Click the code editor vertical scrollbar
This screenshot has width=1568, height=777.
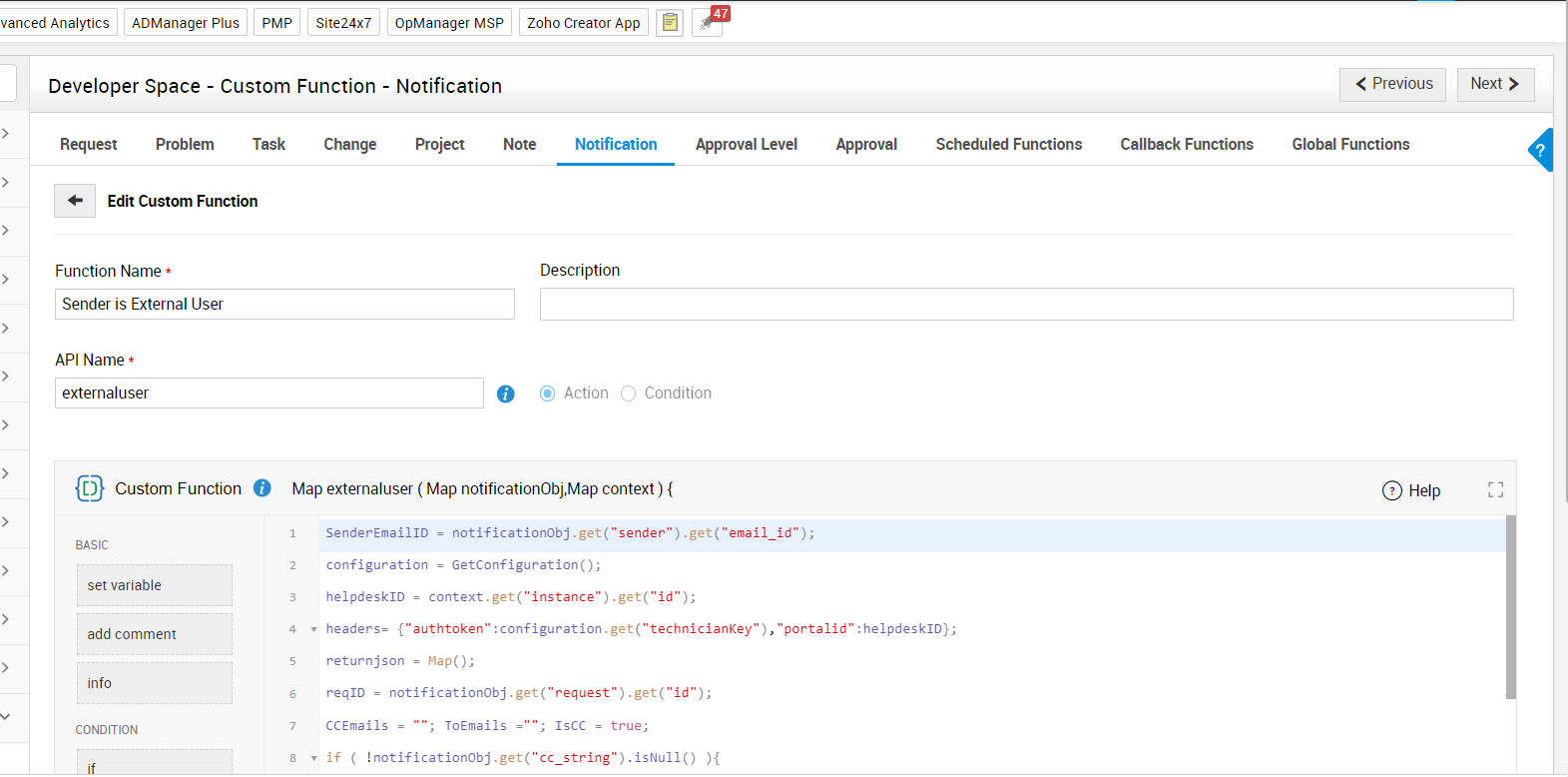pyautogui.click(x=1510, y=607)
